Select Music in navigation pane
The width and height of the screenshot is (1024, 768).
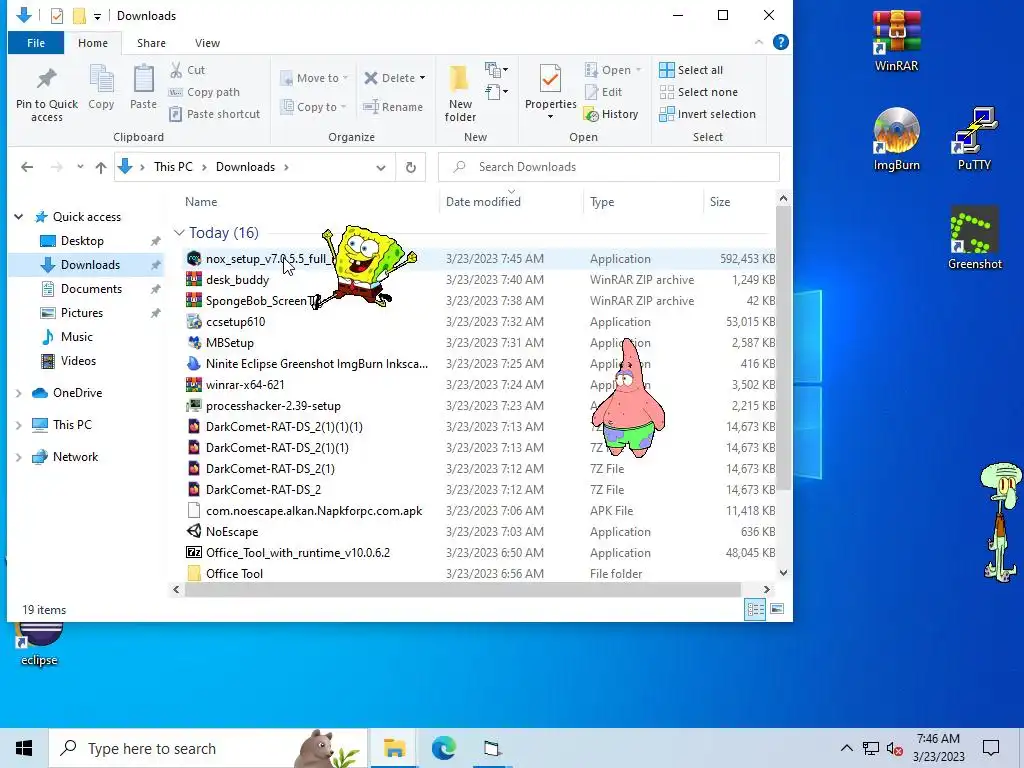(76, 337)
